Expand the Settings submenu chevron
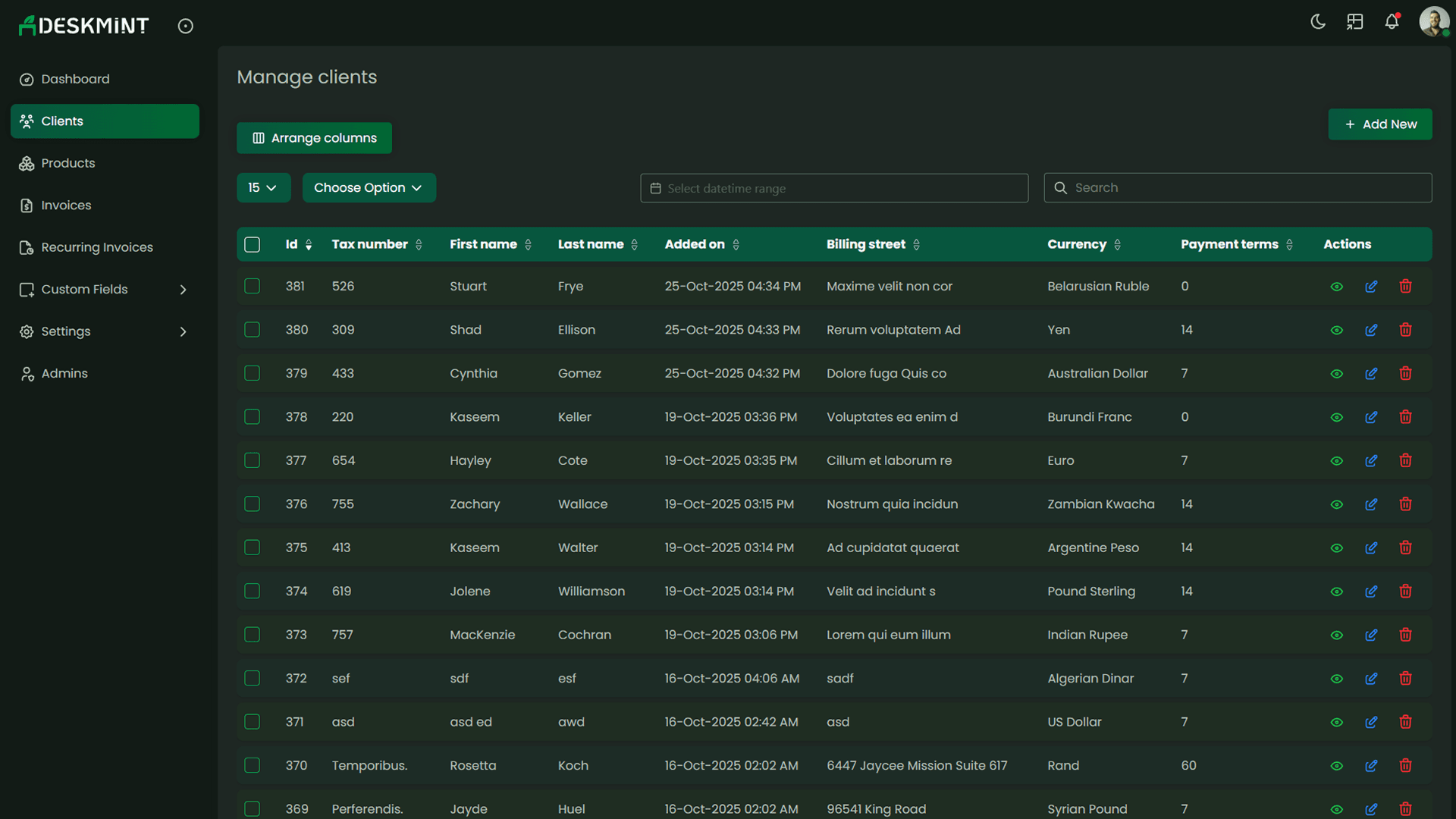The width and height of the screenshot is (1456, 819). click(183, 331)
